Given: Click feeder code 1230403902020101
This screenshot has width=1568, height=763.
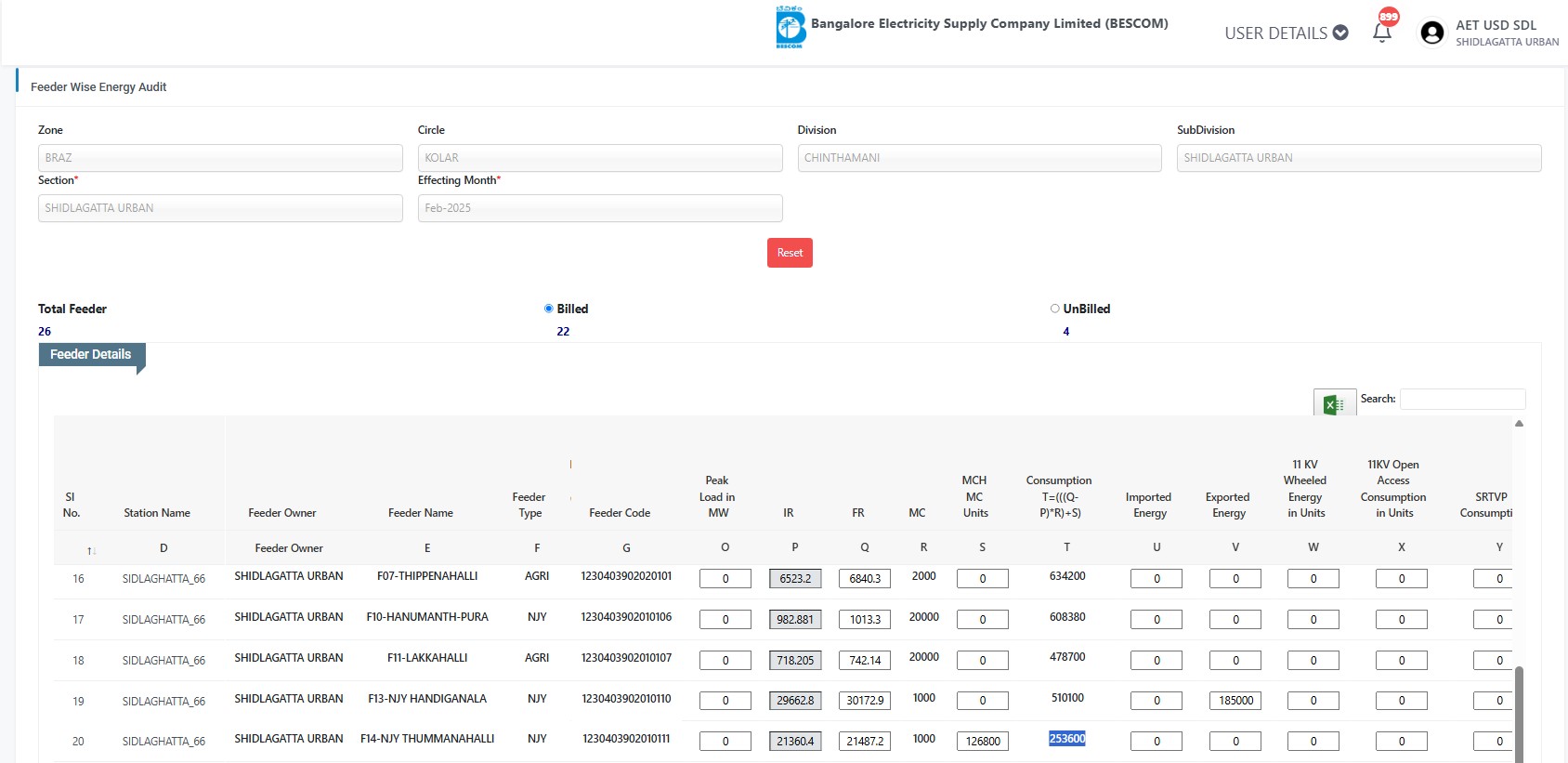Looking at the screenshot, I should pyautogui.click(x=626, y=576).
